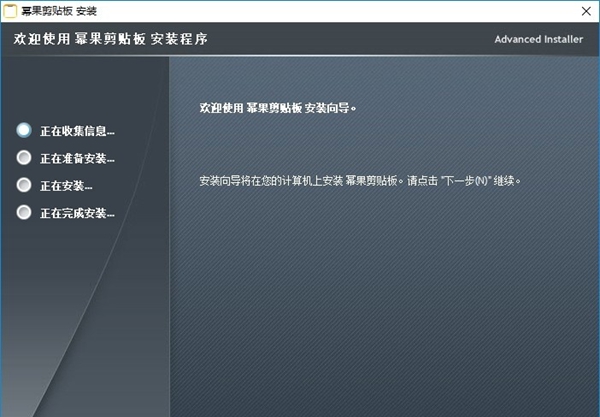Click the 正在完成安装... step label
This screenshot has width=600, height=417.
tap(77, 213)
